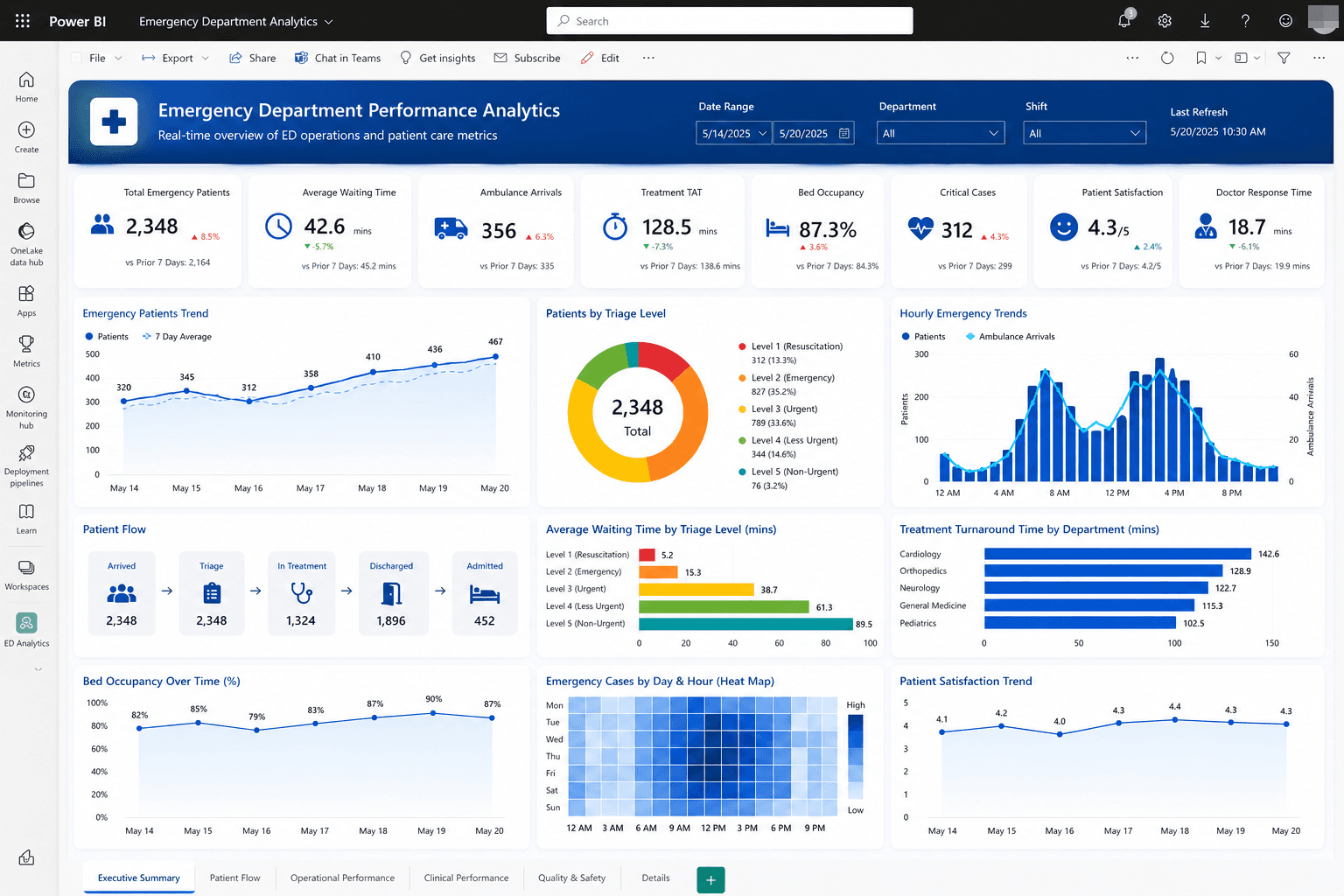Viewport: 1344px width, 896px height.
Task: Click the user profile avatar
Action: coord(1324,19)
